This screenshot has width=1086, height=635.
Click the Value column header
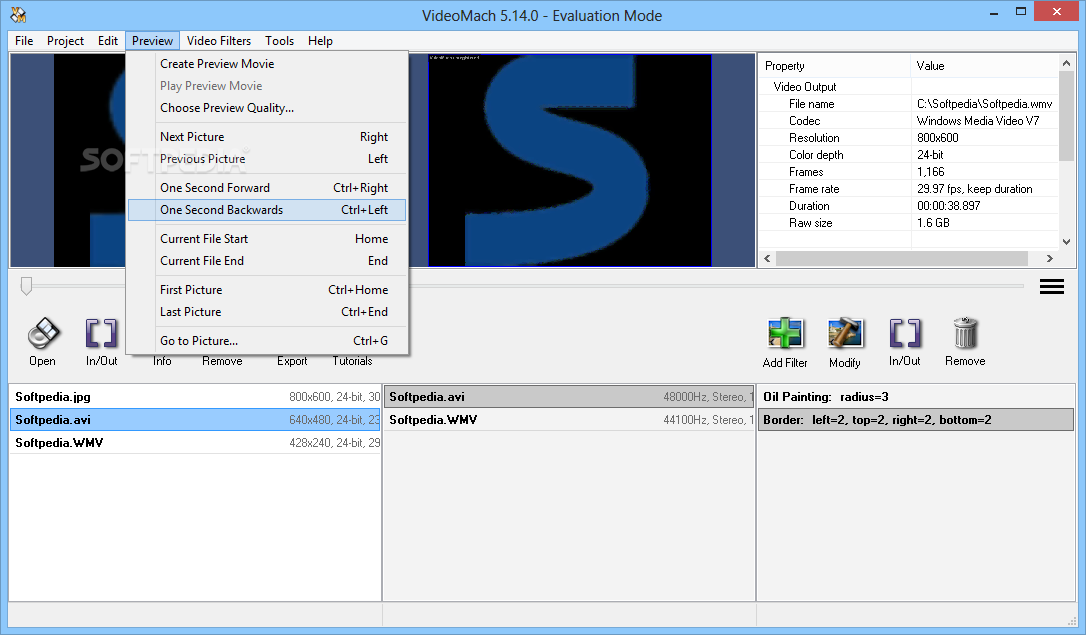click(984, 66)
